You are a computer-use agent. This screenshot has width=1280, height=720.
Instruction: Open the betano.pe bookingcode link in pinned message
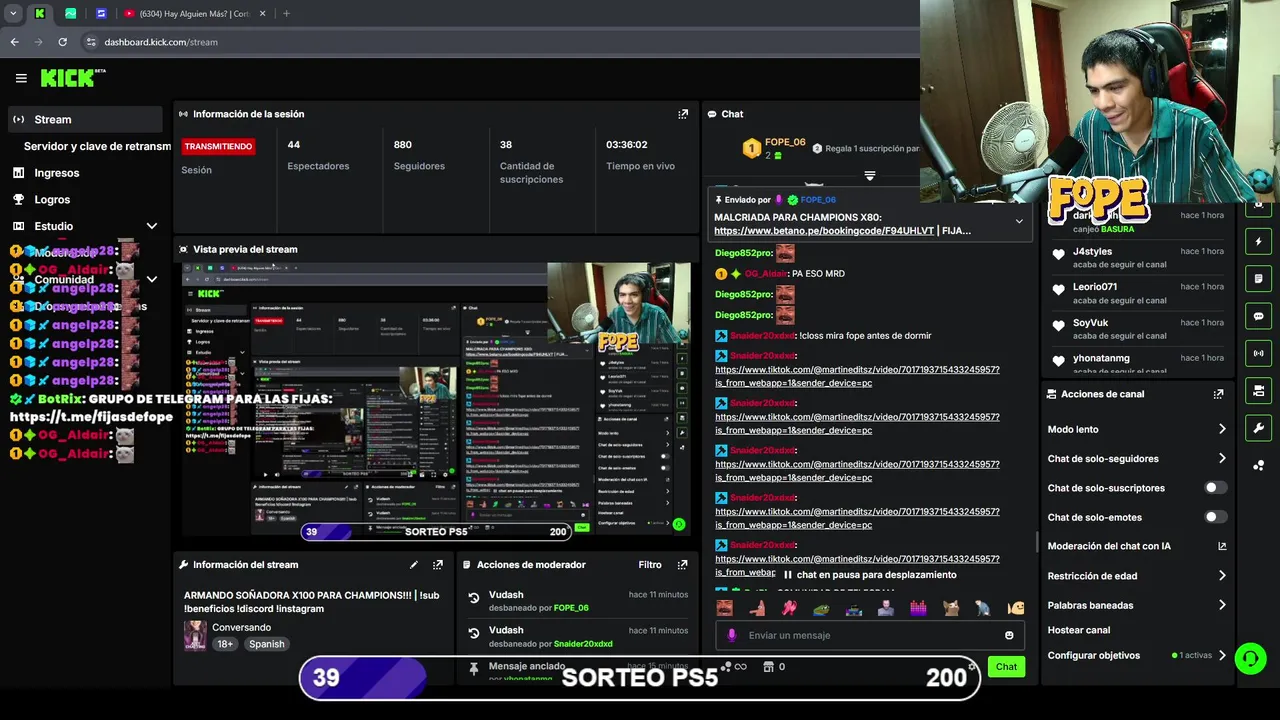[824, 231]
